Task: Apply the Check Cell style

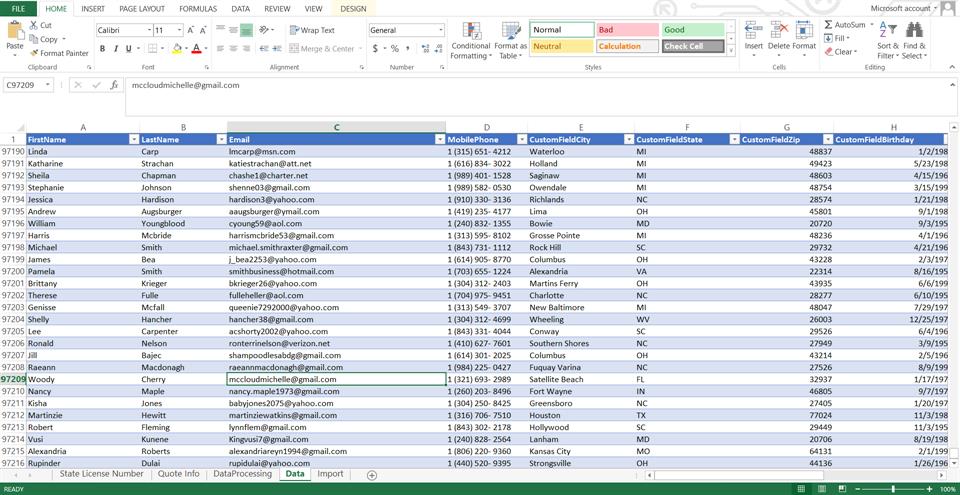Action: [x=692, y=47]
